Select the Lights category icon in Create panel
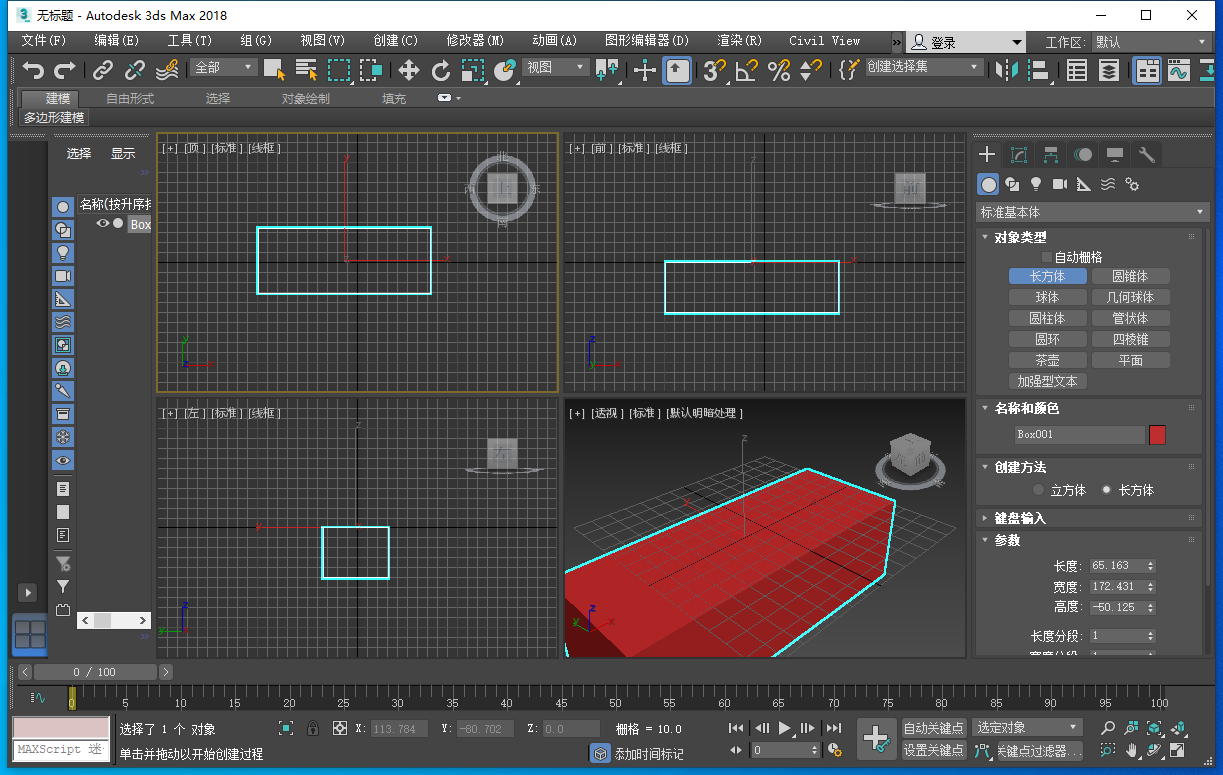Screen dimensions: 1223x775 (x=1036, y=184)
